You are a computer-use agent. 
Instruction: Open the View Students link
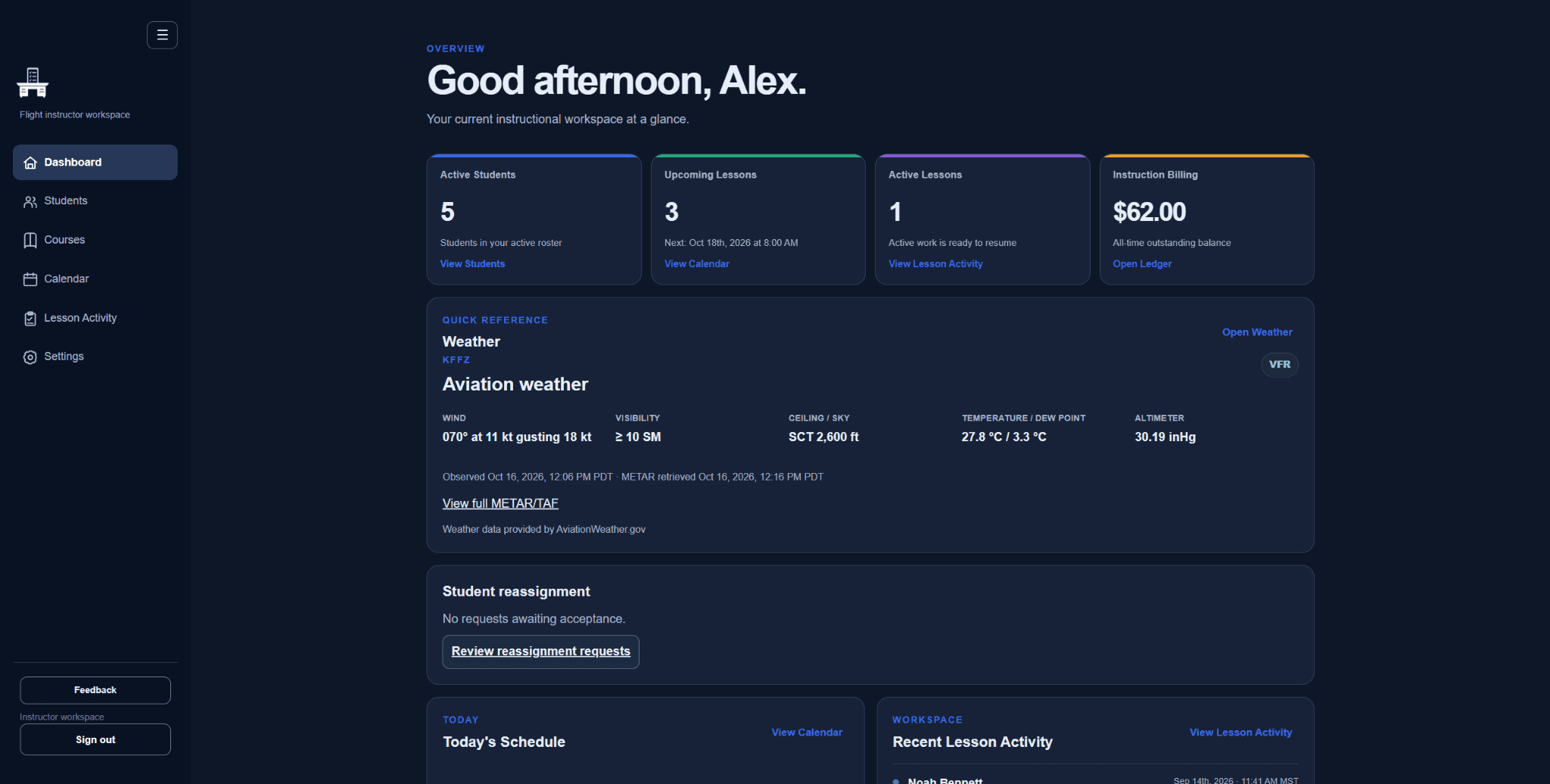click(472, 264)
